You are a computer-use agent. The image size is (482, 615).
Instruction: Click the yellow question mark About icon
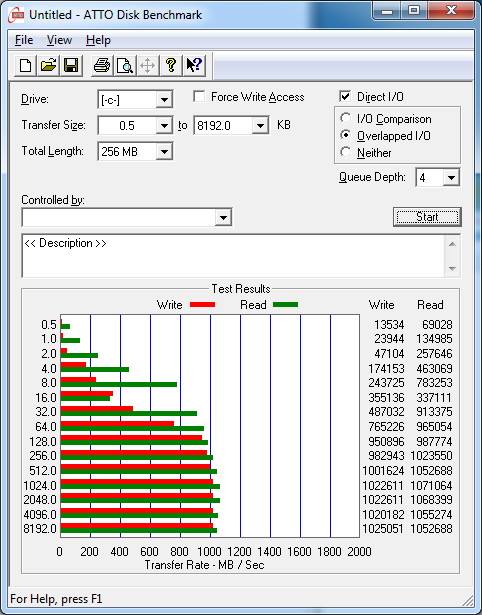point(171,65)
